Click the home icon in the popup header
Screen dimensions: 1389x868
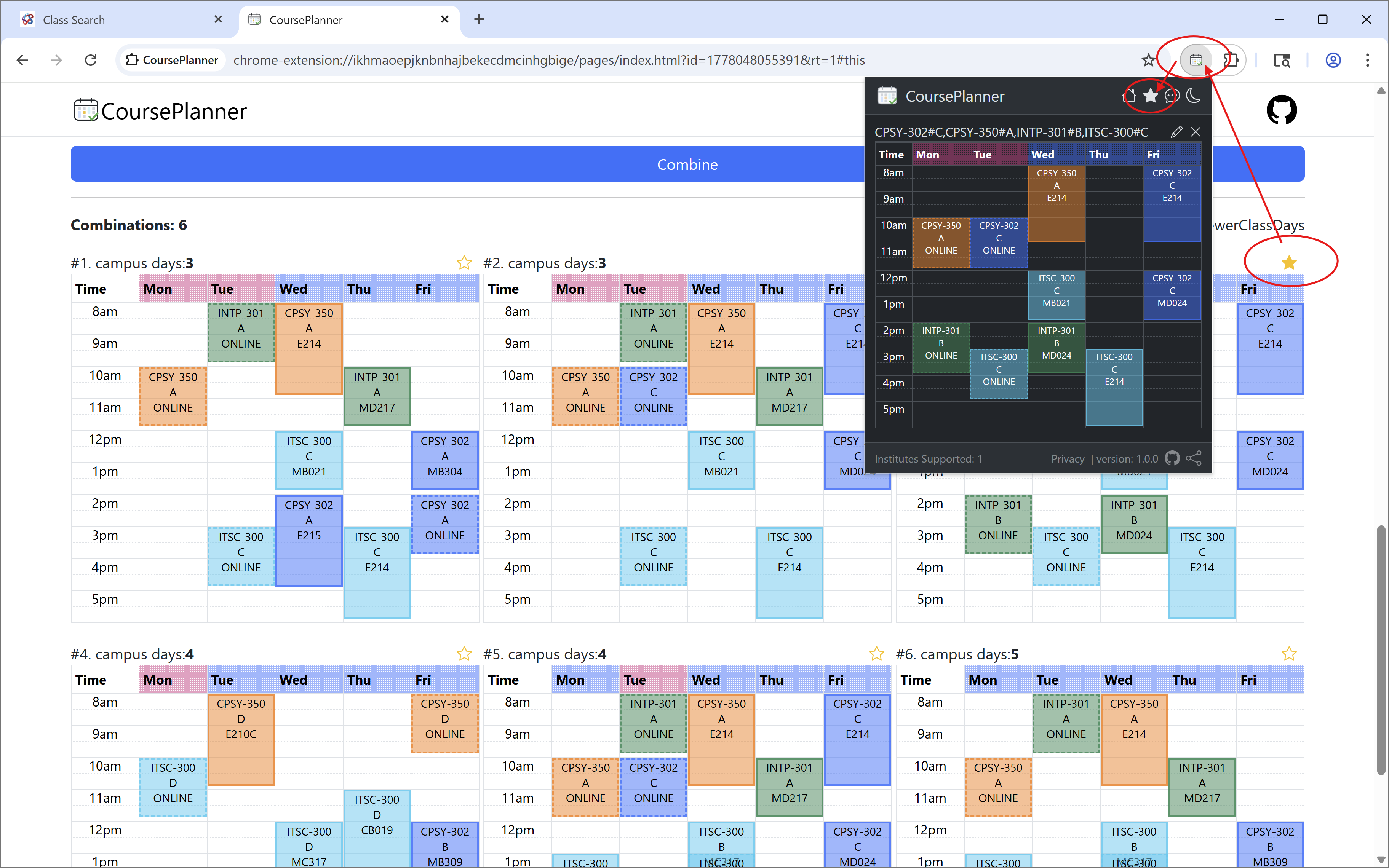tap(1129, 96)
